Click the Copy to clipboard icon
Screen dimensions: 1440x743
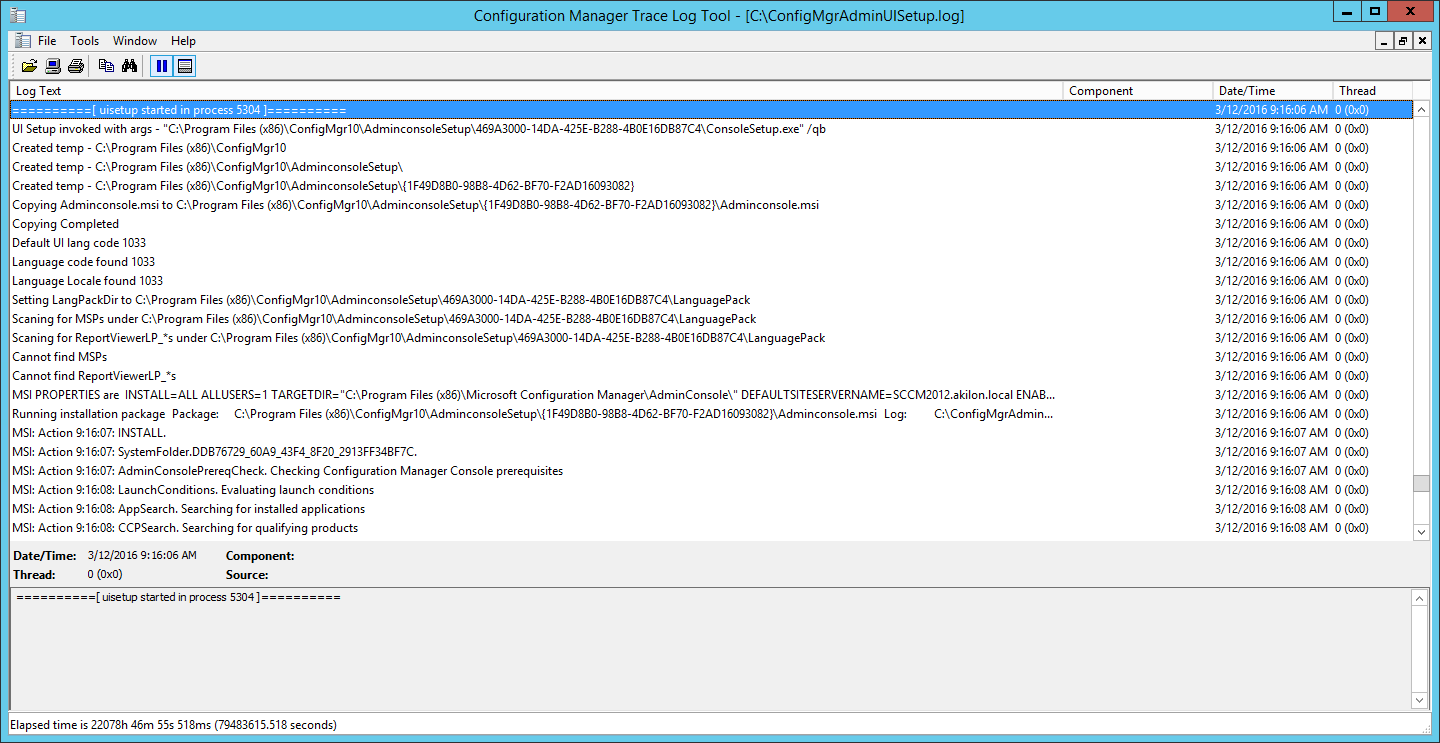point(106,66)
